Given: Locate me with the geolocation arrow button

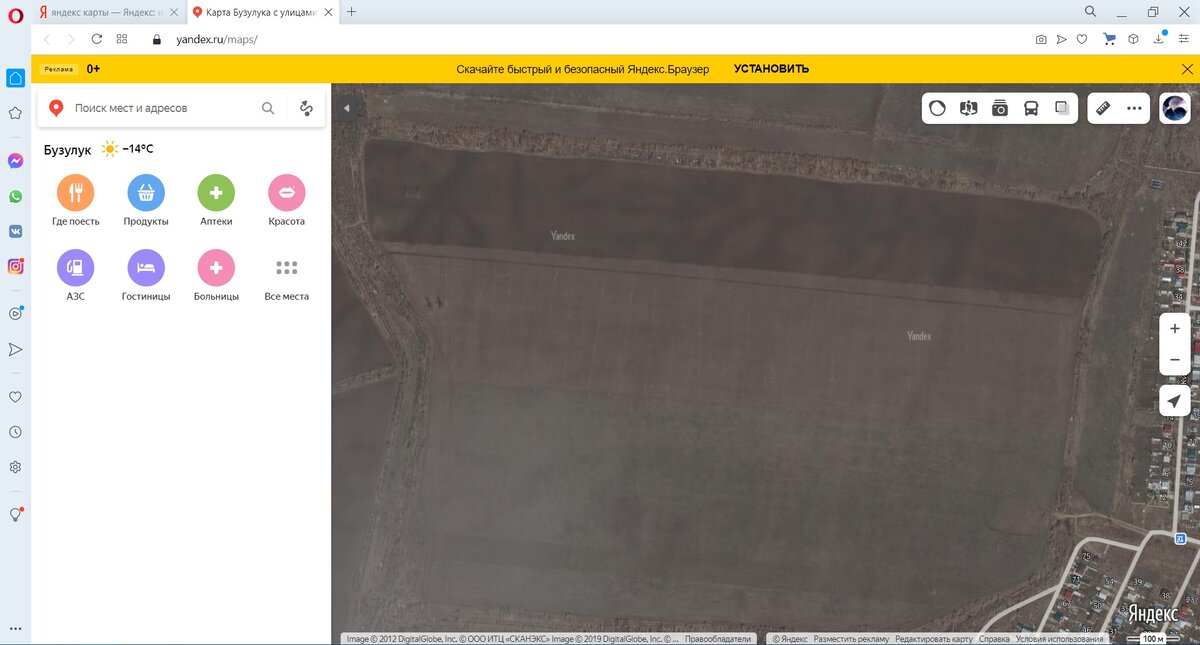Looking at the screenshot, I should tap(1174, 401).
